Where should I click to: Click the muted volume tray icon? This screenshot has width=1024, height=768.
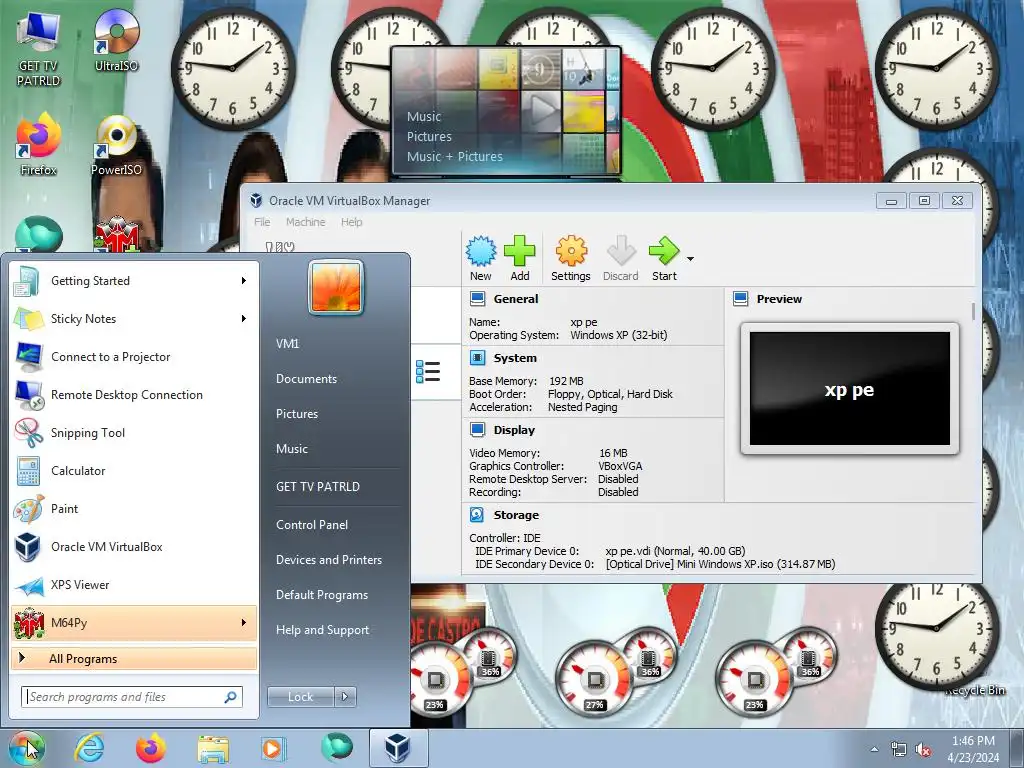click(x=923, y=750)
